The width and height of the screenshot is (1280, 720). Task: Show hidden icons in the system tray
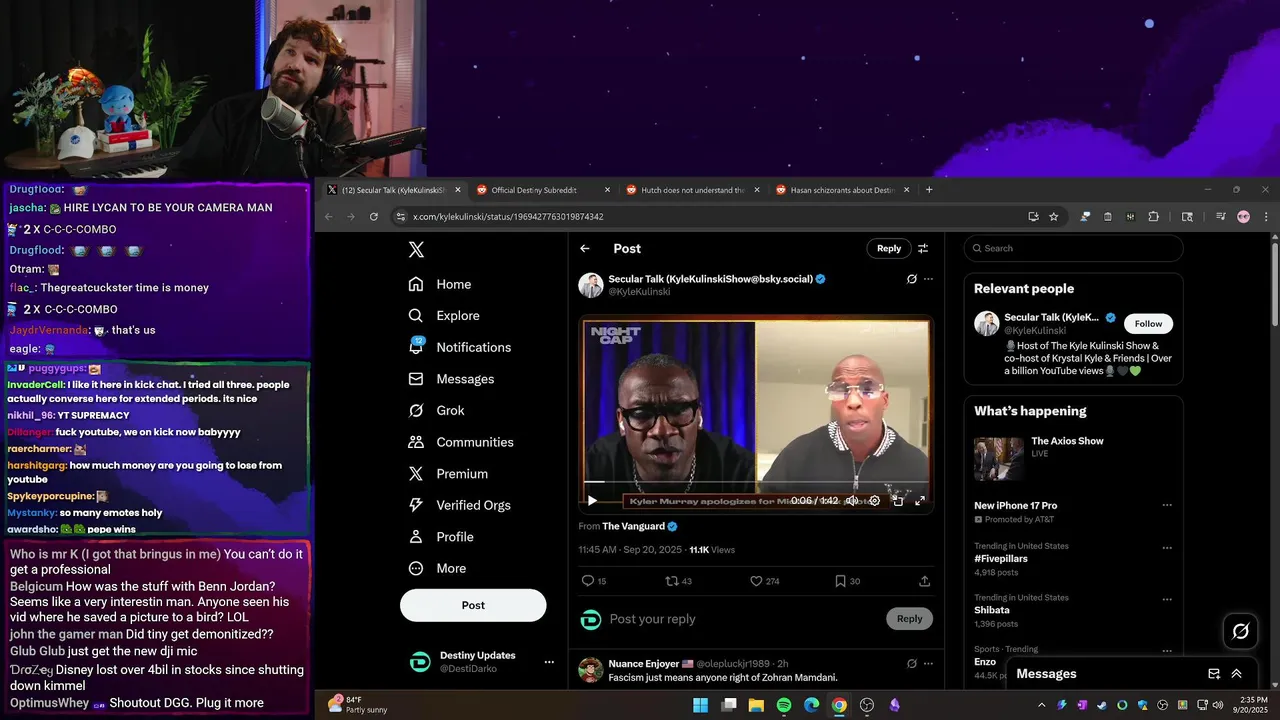point(1042,705)
